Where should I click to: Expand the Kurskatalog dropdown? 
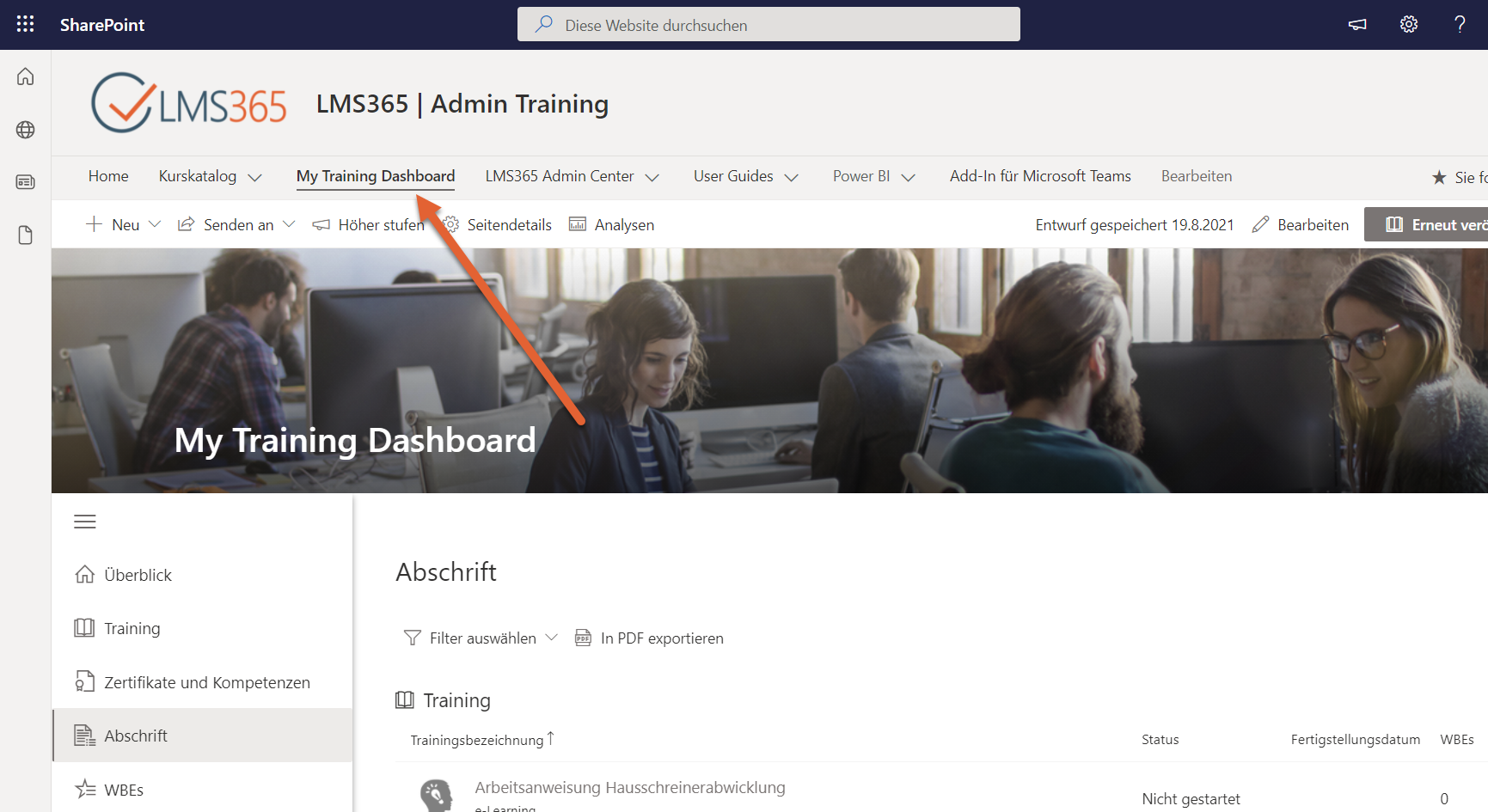tap(209, 176)
